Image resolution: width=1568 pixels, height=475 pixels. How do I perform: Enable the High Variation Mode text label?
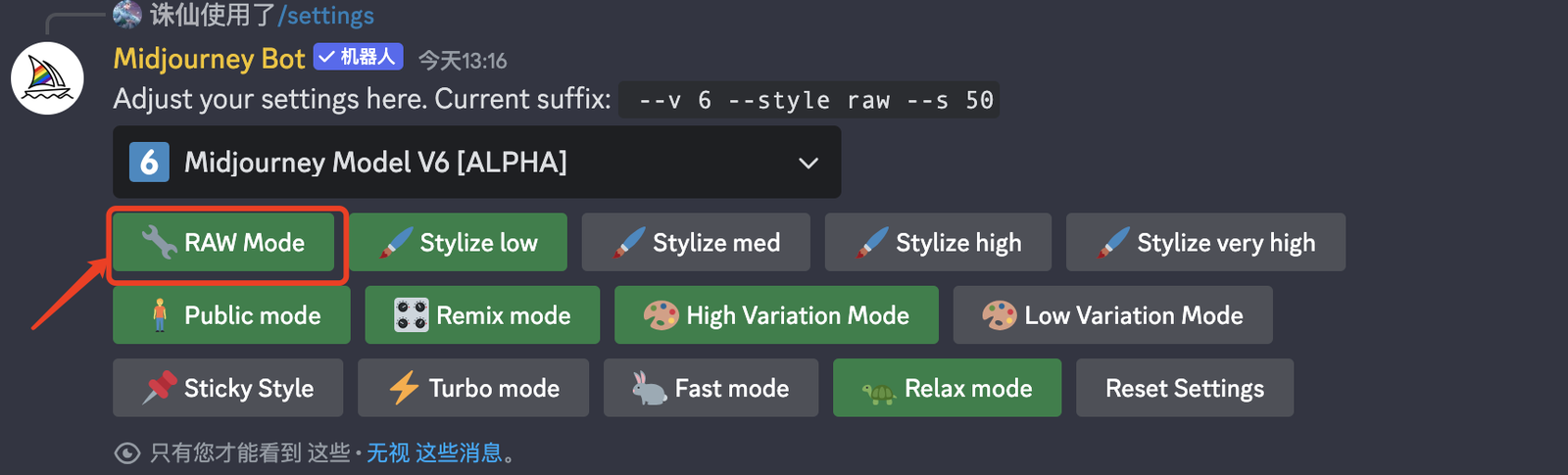pyautogui.click(x=798, y=315)
